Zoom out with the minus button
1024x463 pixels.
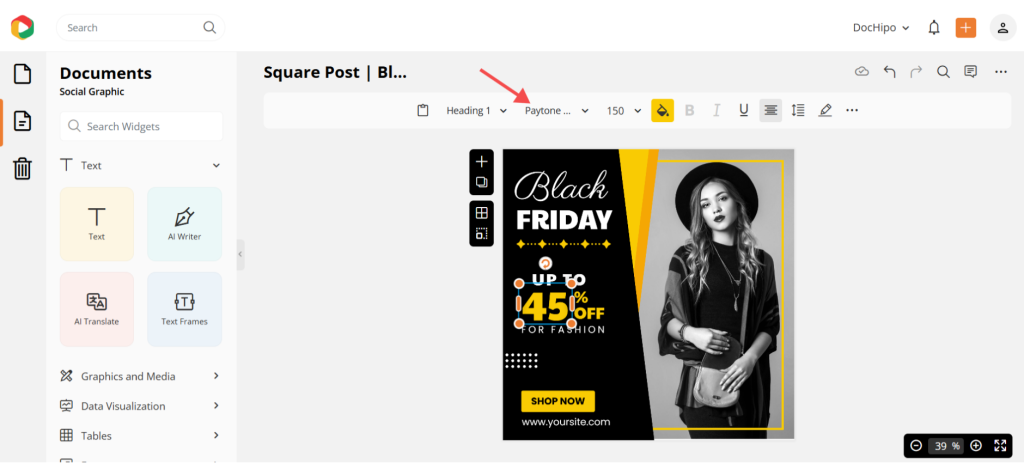[x=916, y=445]
